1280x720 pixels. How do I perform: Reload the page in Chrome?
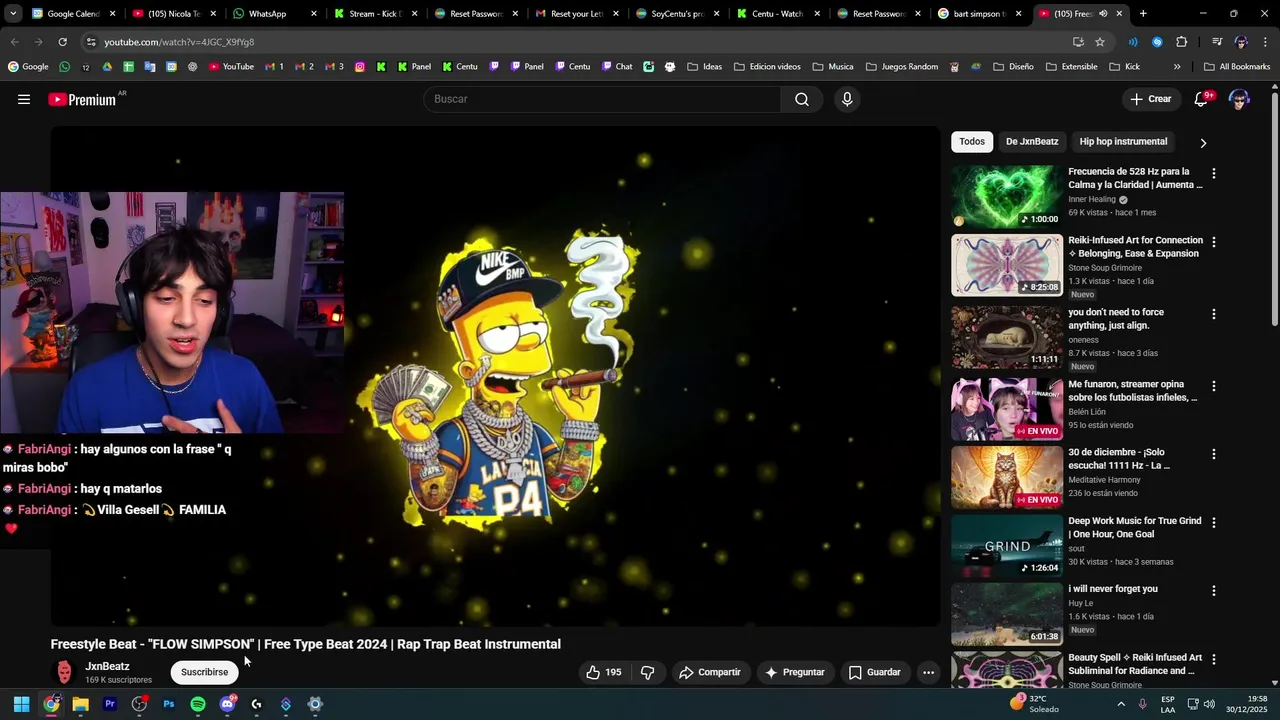[62, 42]
